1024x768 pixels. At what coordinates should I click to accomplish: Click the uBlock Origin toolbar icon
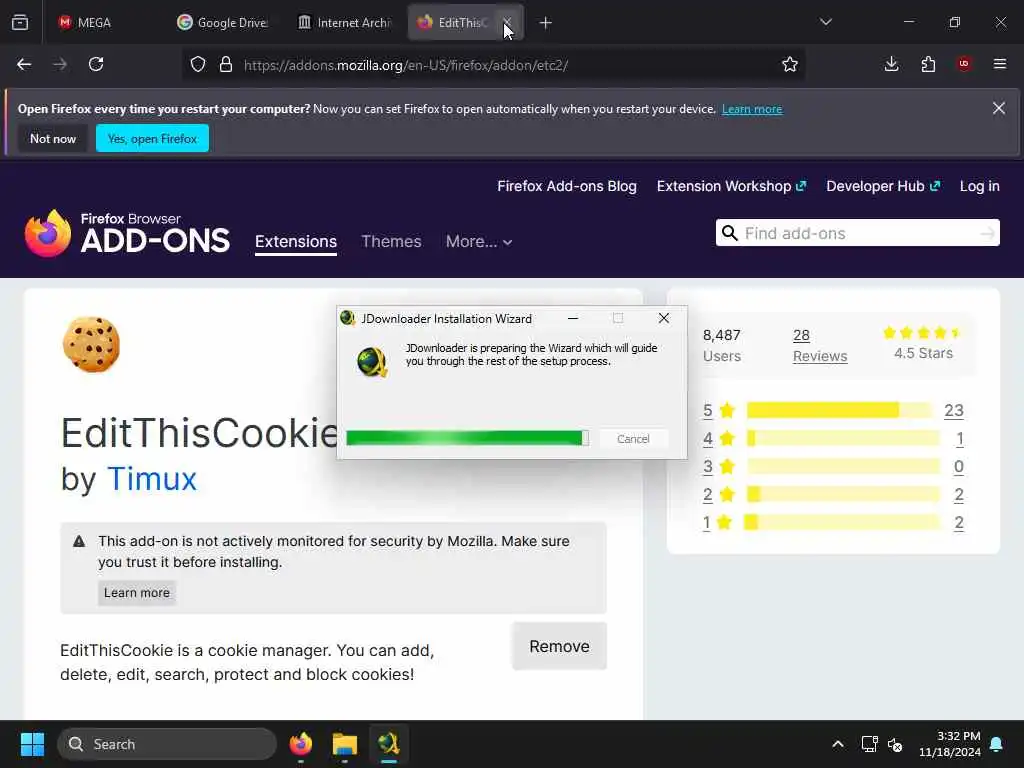964,64
